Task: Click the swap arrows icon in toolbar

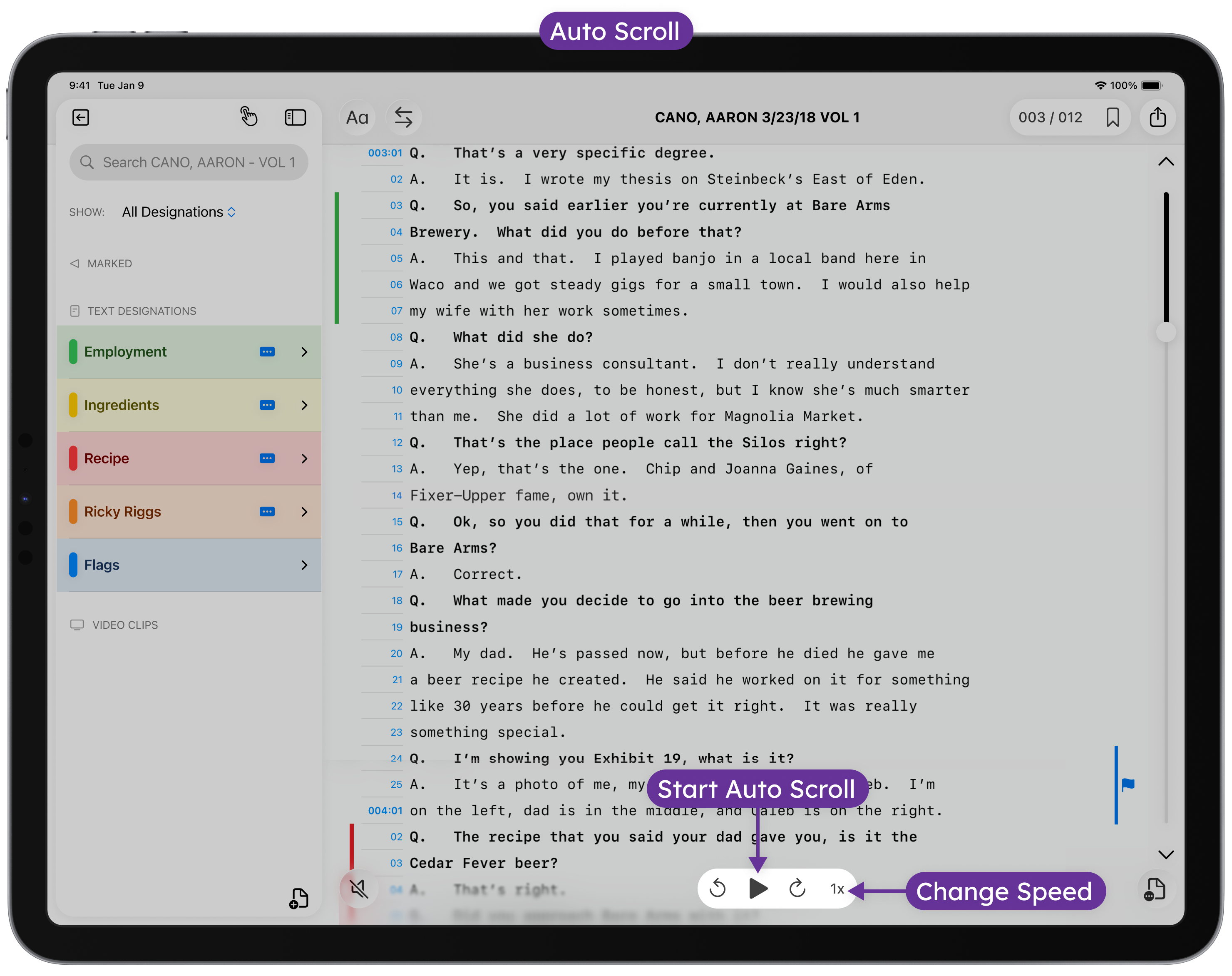Action: (x=404, y=118)
